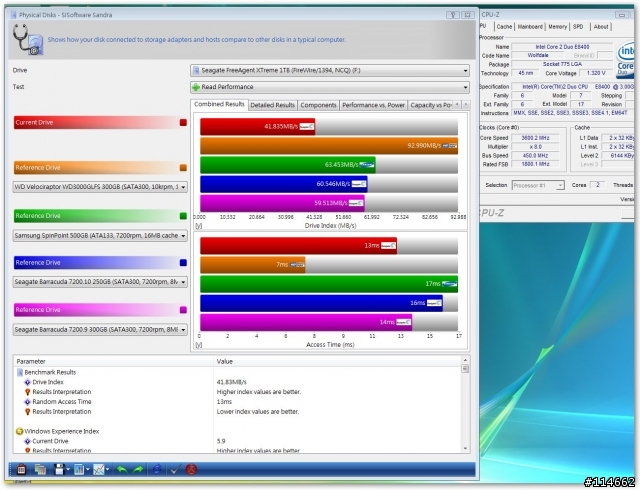This screenshot has width=640, height=490.
Task: Click the green 17ms access time bar
Action: [x=329, y=284]
